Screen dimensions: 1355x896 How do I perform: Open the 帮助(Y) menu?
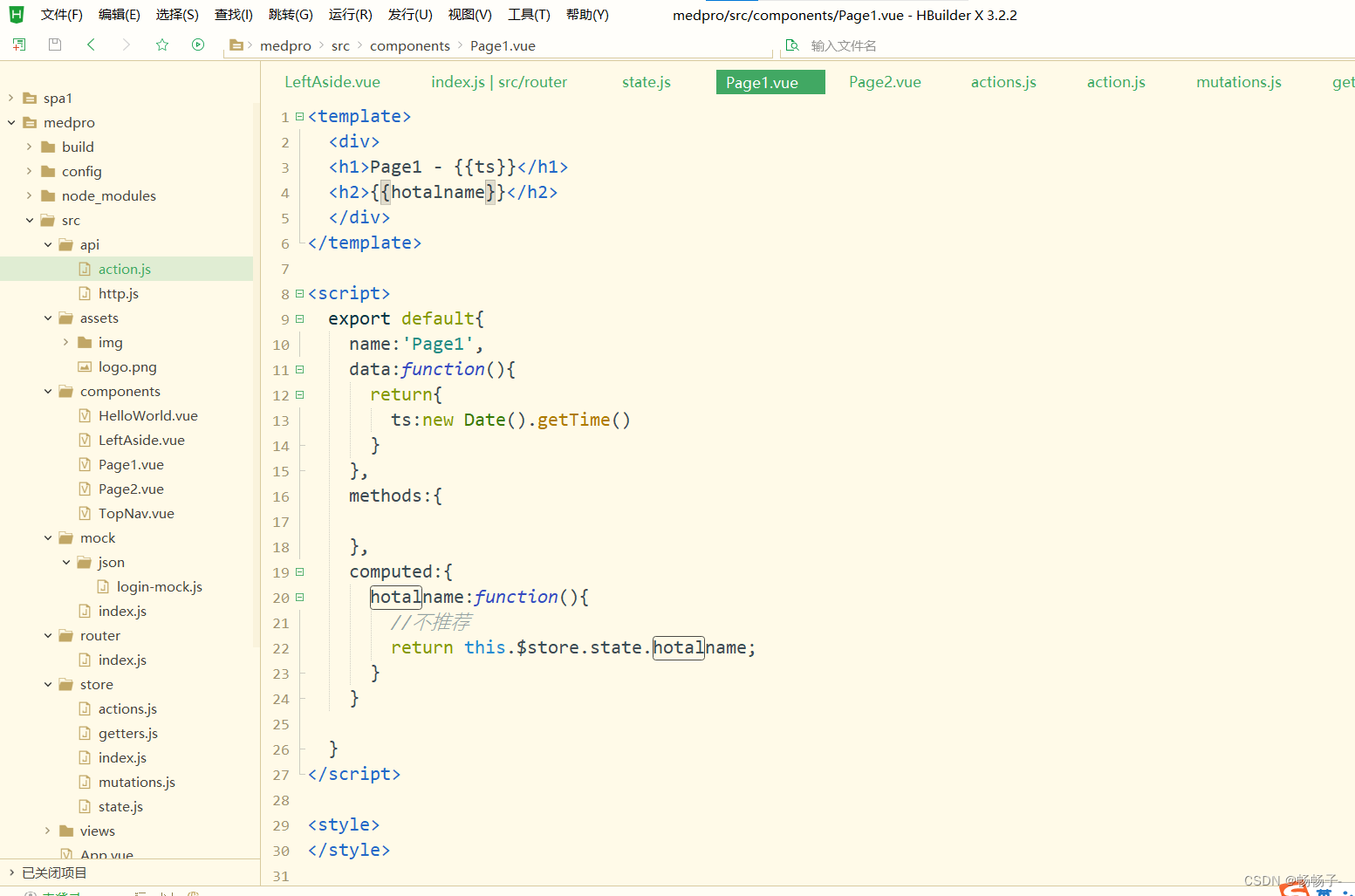[x=587, y=15]
